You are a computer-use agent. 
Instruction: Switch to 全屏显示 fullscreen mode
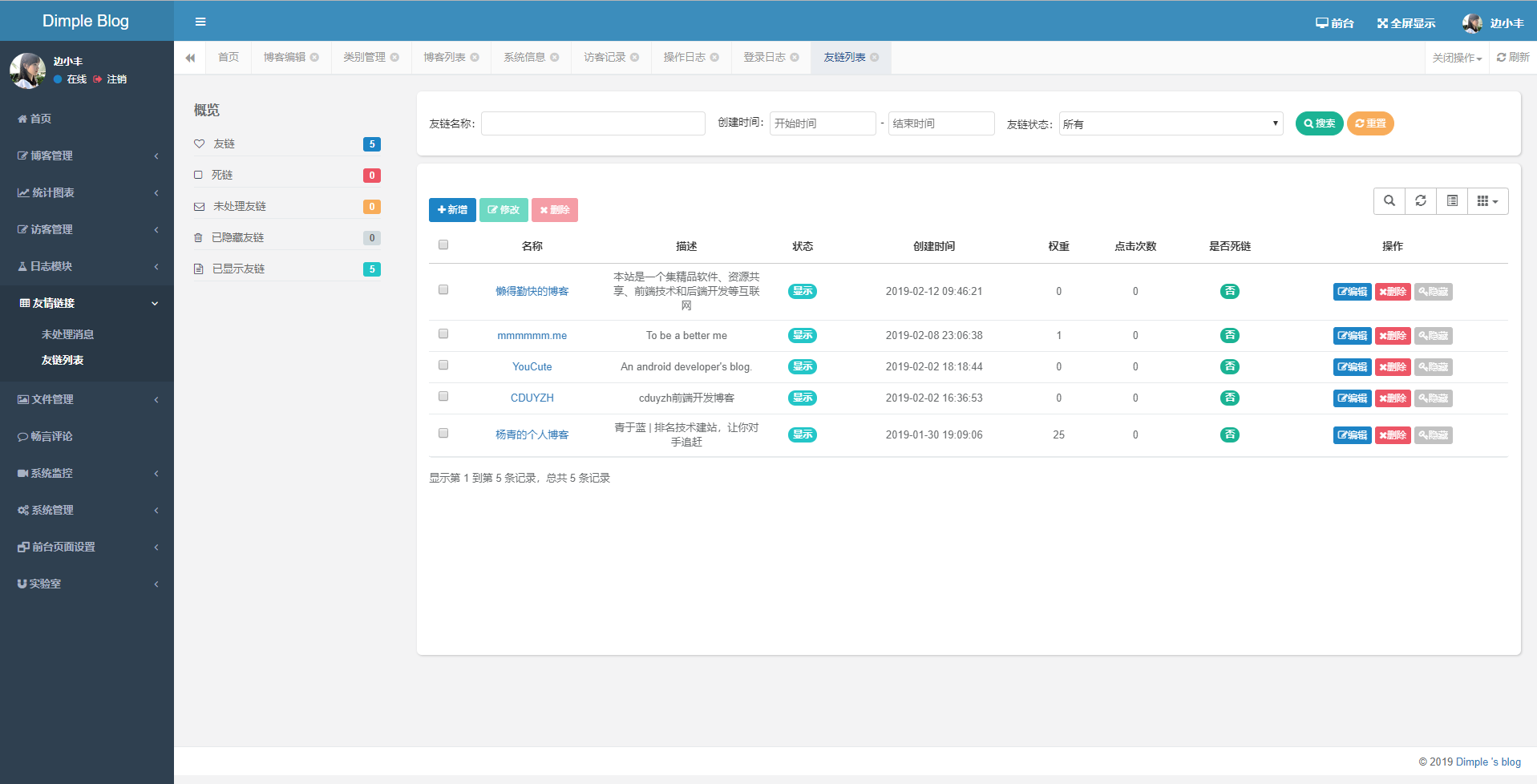tap(1406, 23)
